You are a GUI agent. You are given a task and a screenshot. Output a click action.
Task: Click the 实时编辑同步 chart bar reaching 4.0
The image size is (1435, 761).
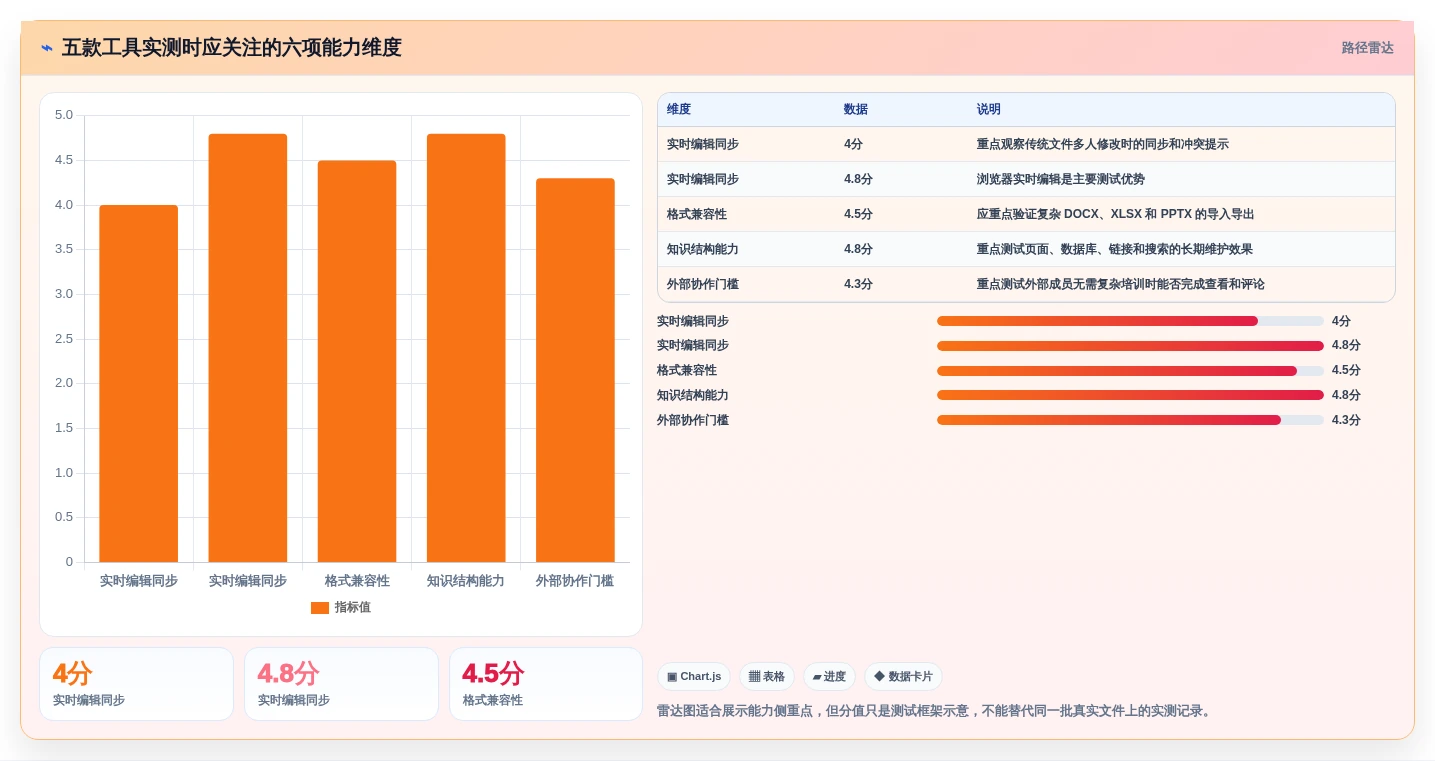click(139, 384)
